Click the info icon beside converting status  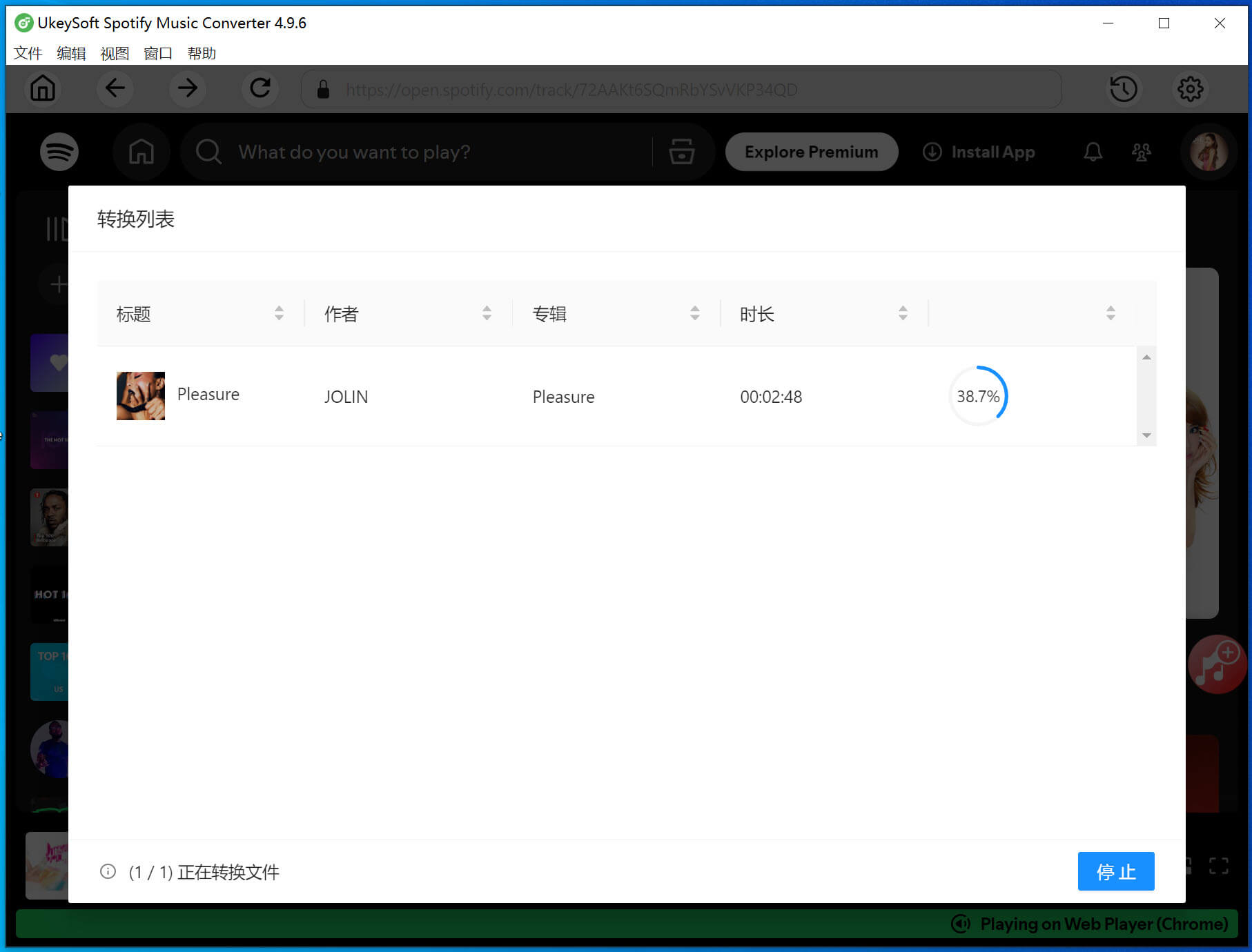click(108, 871)
